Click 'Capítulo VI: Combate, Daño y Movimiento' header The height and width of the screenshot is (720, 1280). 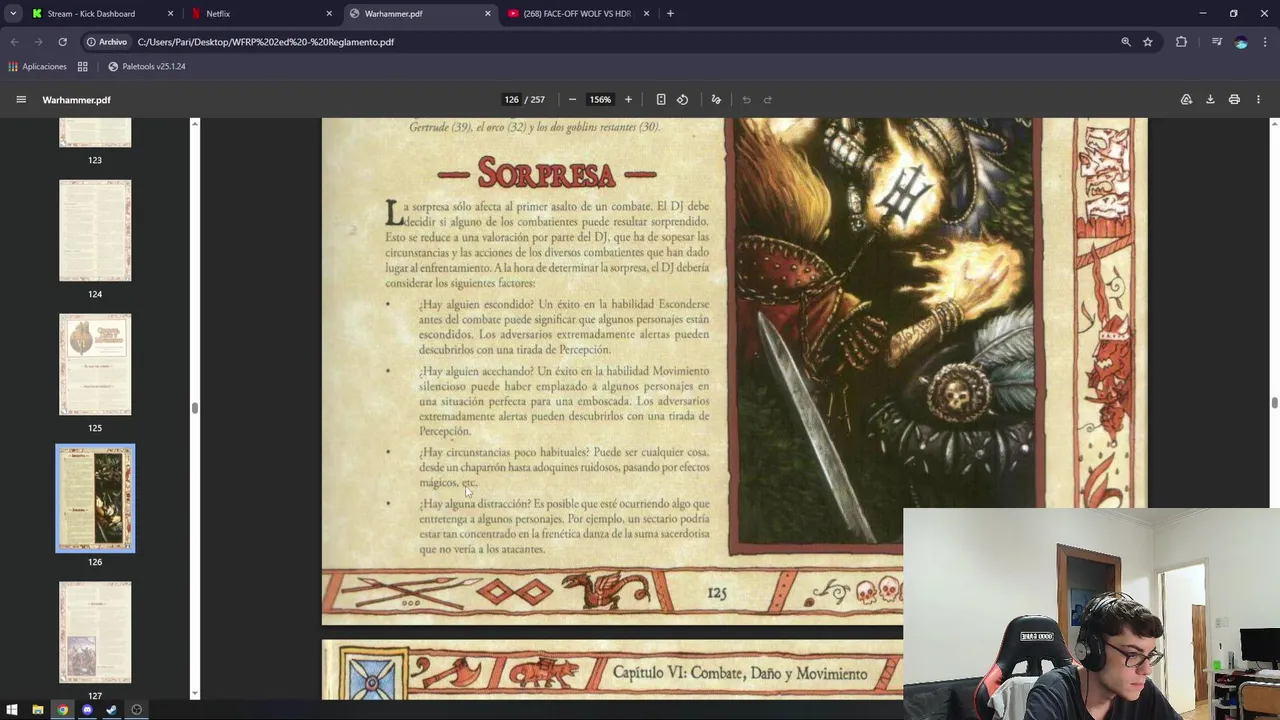pos(740,673)
